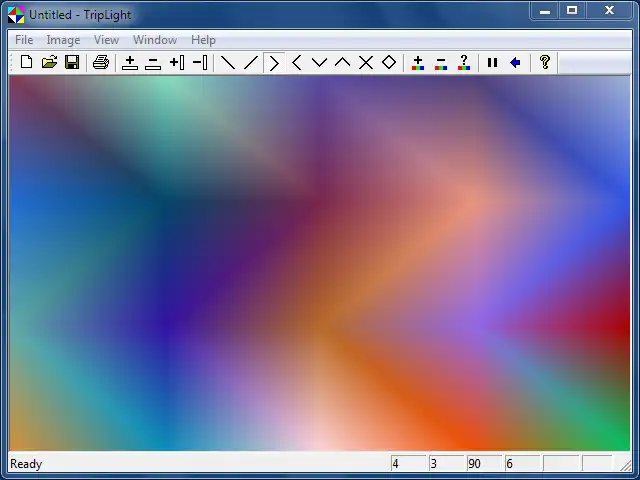Minimize the TripLight window
Screen dimensions: 640x480
click(x=545, y=11)
